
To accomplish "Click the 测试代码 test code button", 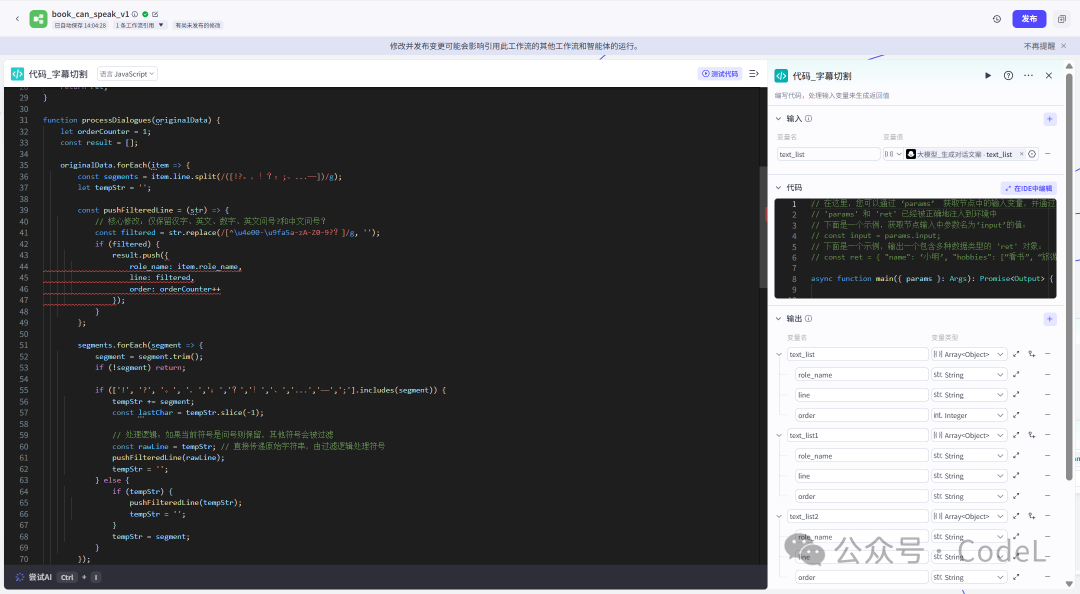I will [720, 74].
